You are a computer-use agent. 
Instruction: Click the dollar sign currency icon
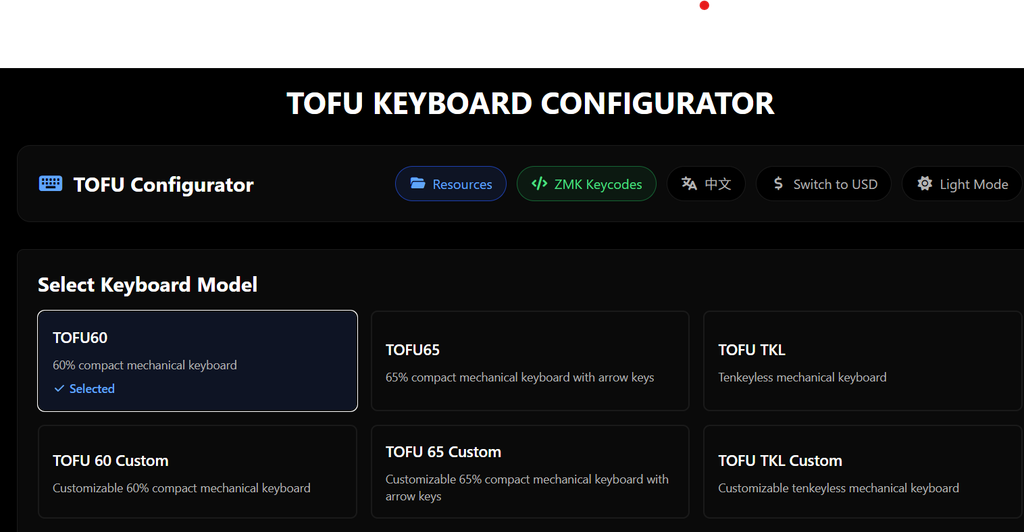pos(778,184)
